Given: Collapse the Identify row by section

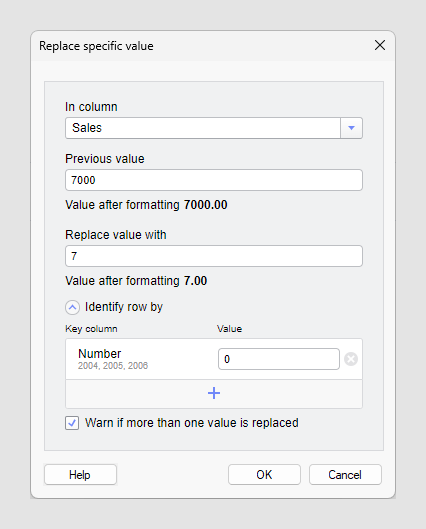Looking at the screenshot, I should (72, 307).
